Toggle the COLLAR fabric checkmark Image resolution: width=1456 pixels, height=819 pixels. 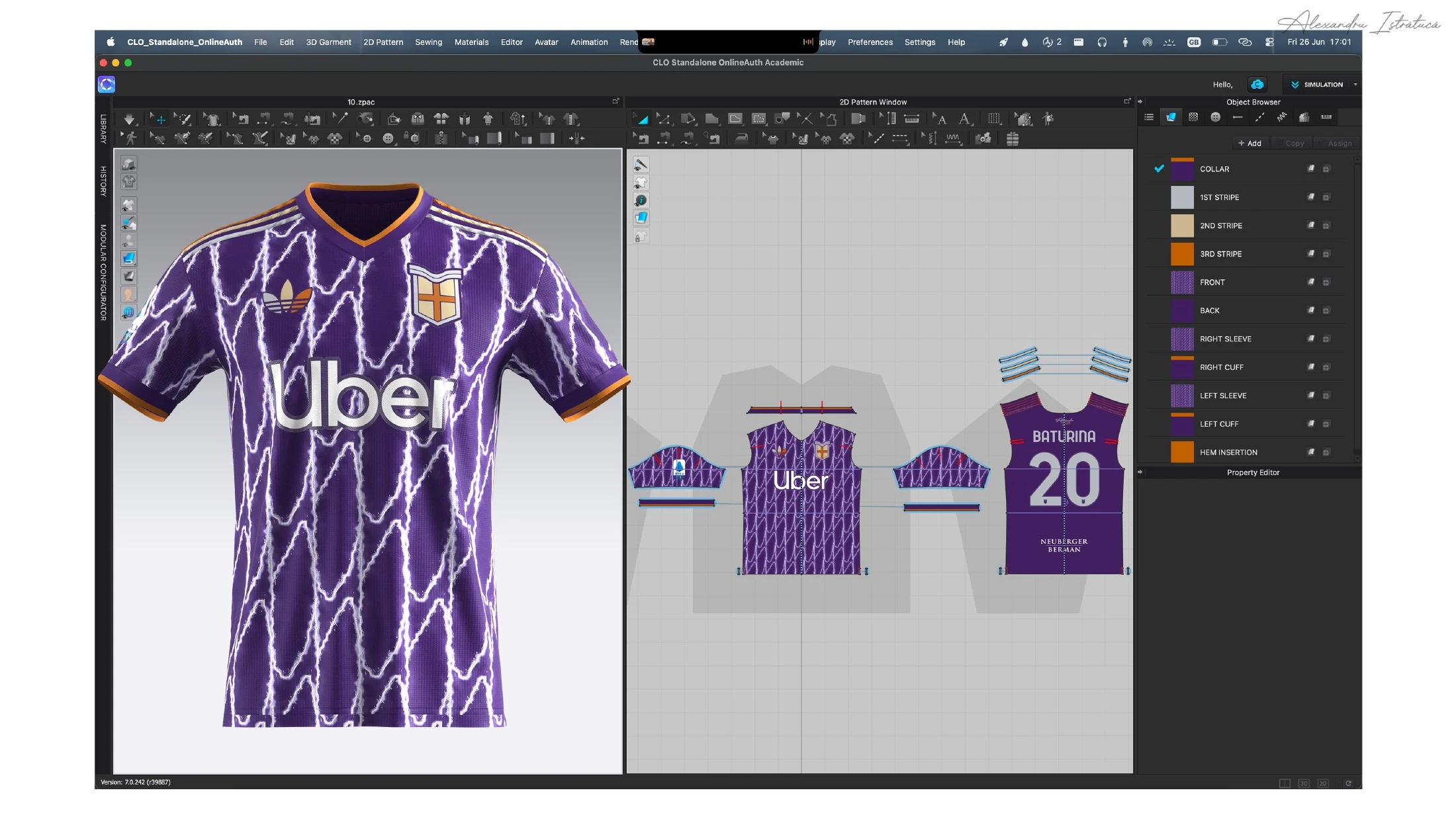(1159, 169)
